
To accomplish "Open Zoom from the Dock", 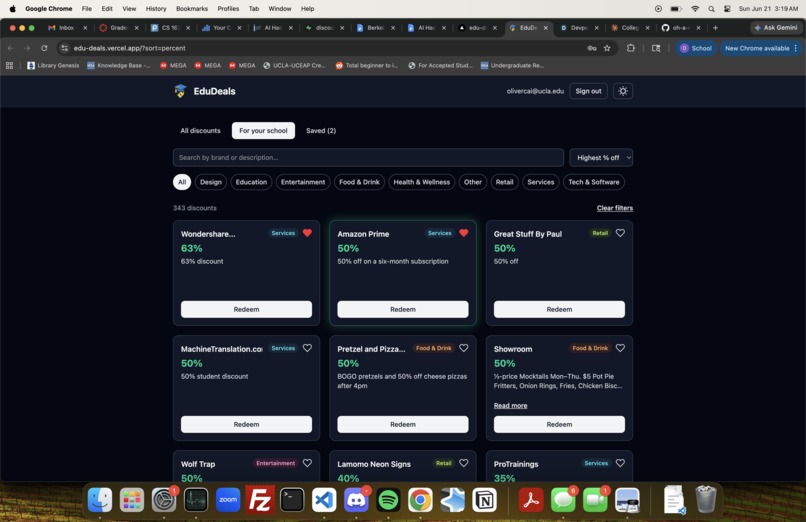I will (228, 499).
